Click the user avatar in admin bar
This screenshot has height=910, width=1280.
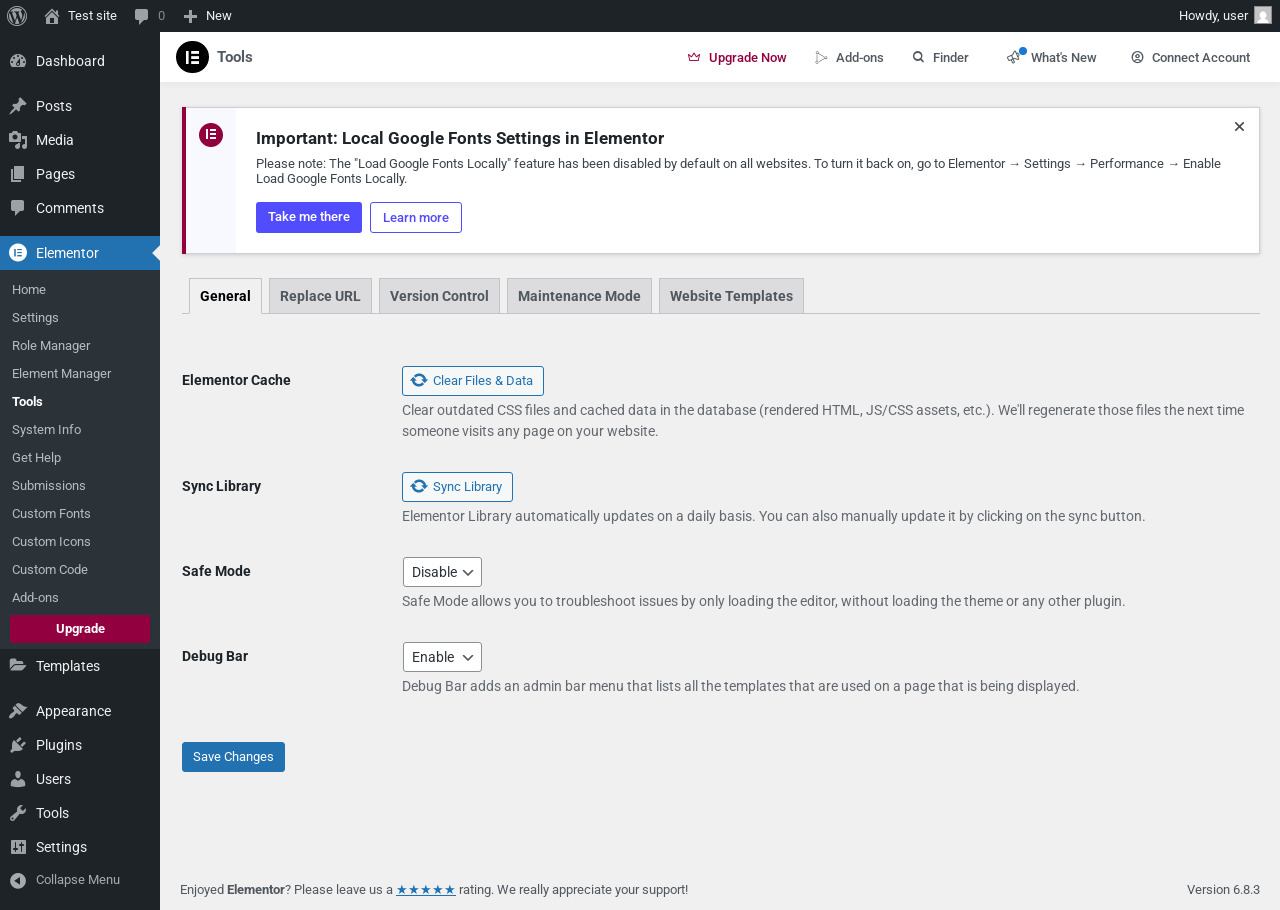[1263, 16]
